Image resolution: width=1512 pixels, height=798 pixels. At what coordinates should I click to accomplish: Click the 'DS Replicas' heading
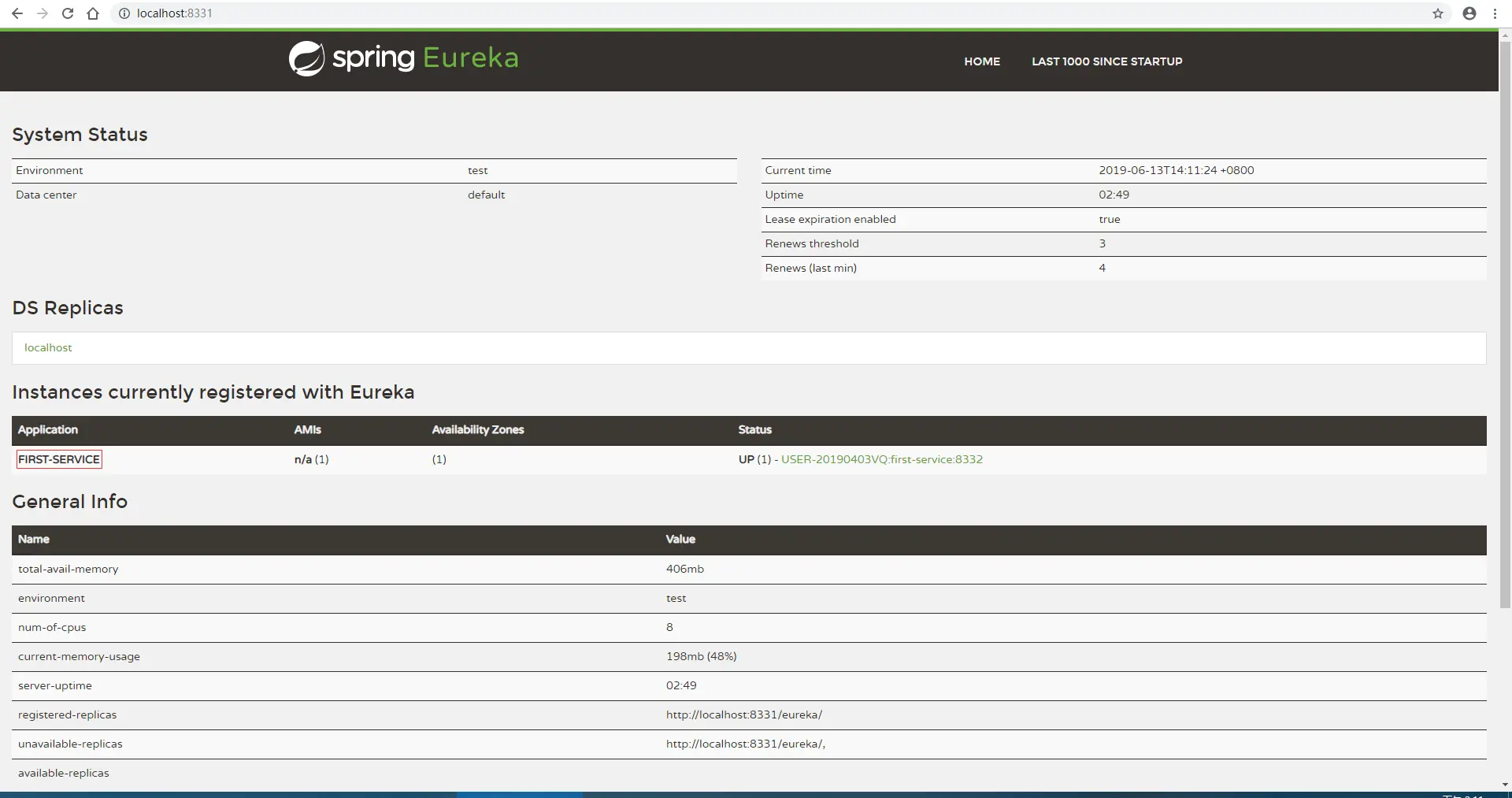[68, 308]
